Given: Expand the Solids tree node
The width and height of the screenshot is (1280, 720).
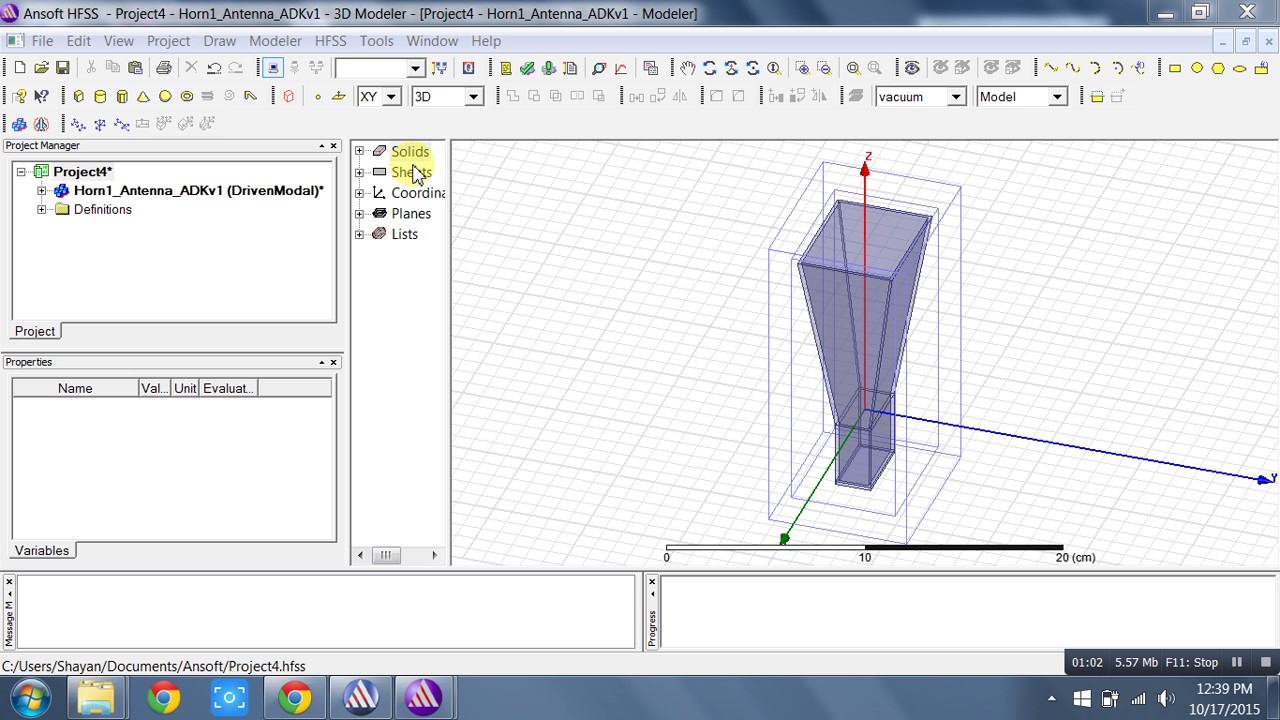Looking at the screenshot, I should click(360, 151).
